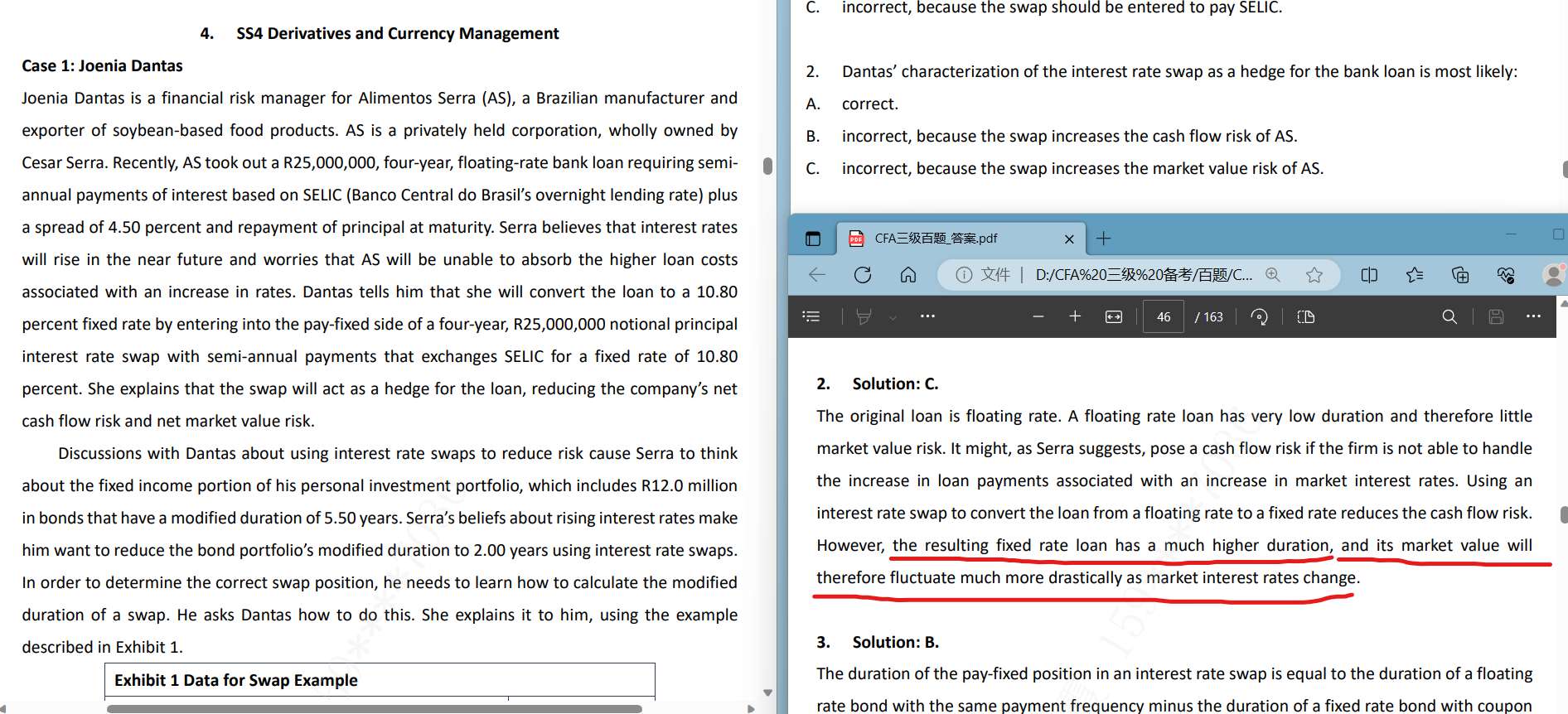Zoom out the PDF view
1568x714 pixels.
point(1038,316)
